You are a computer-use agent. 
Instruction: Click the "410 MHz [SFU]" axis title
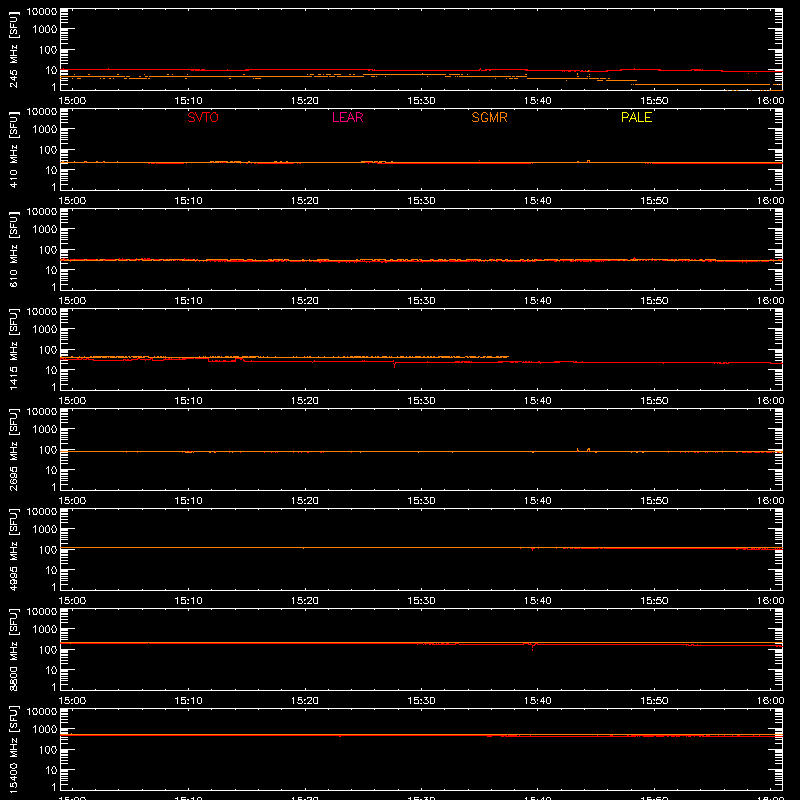(x=14, y=149)
